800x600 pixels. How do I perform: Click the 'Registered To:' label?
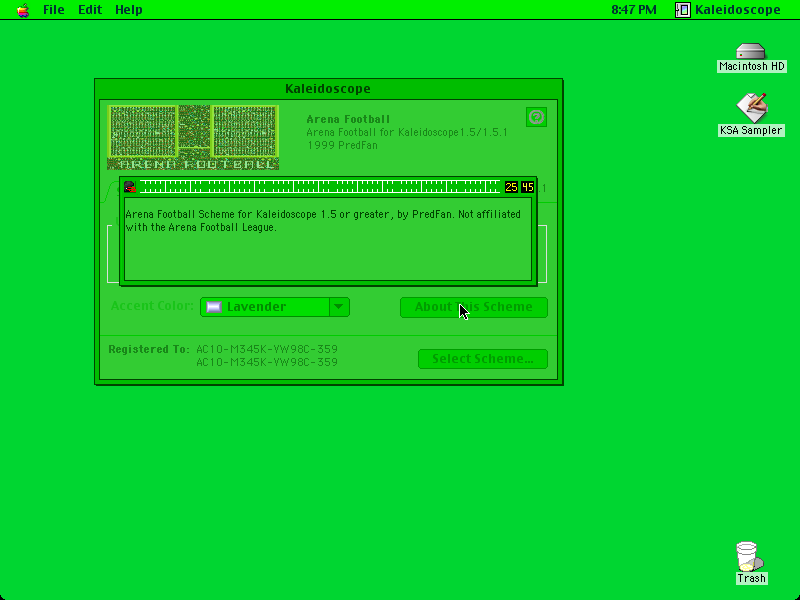click(x=148, y=349)
